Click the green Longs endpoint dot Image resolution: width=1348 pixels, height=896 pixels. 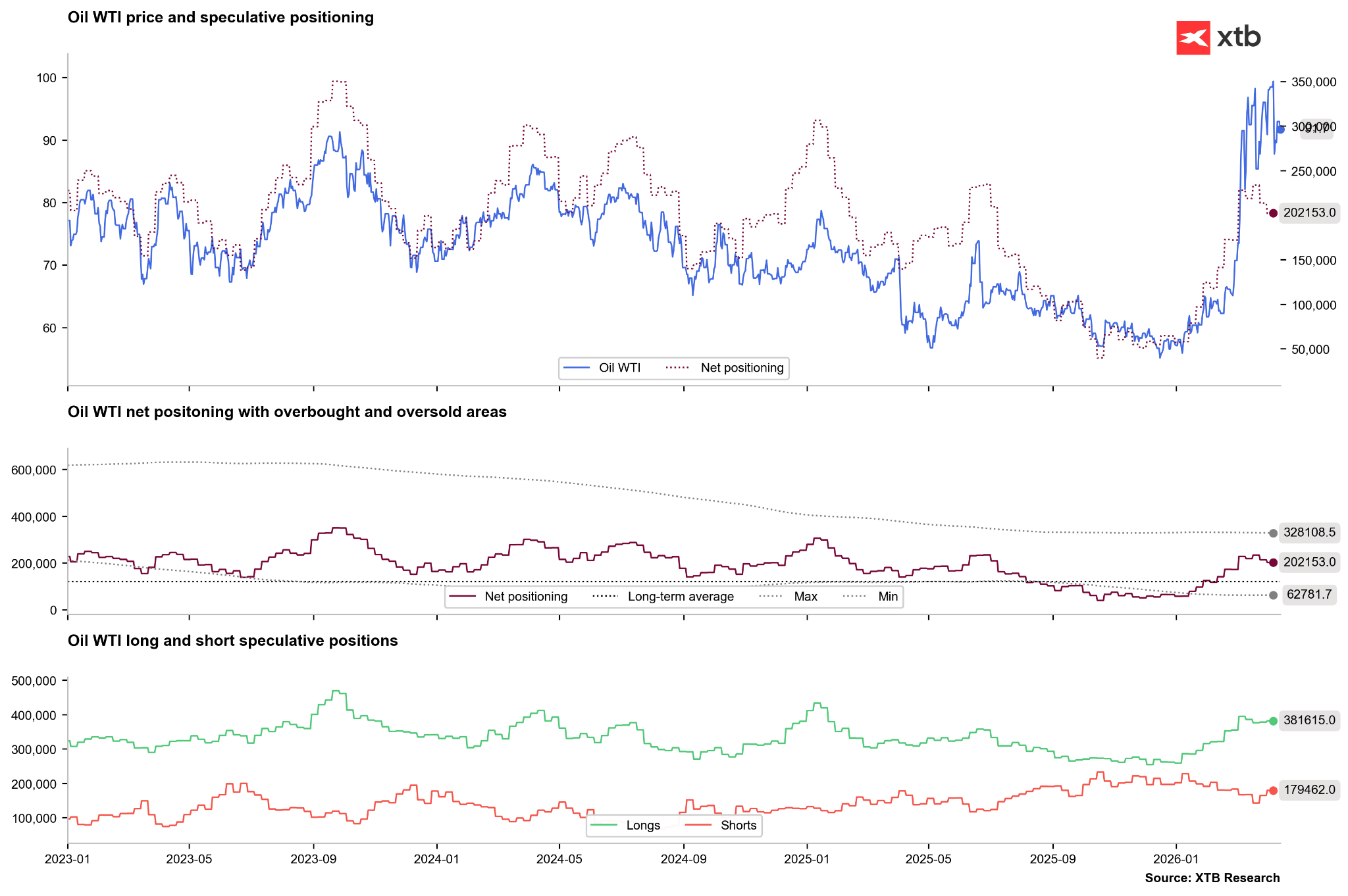pos(1274,721)
